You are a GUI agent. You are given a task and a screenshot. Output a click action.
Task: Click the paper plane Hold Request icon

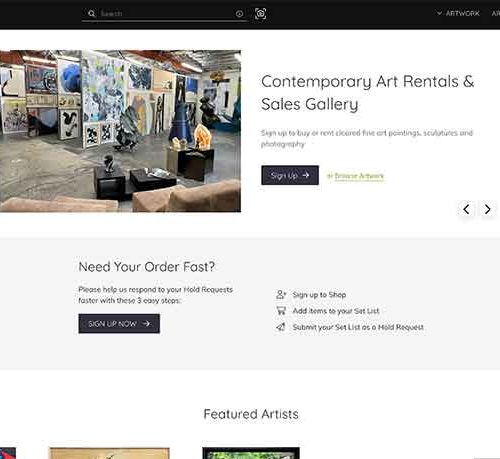281,327
